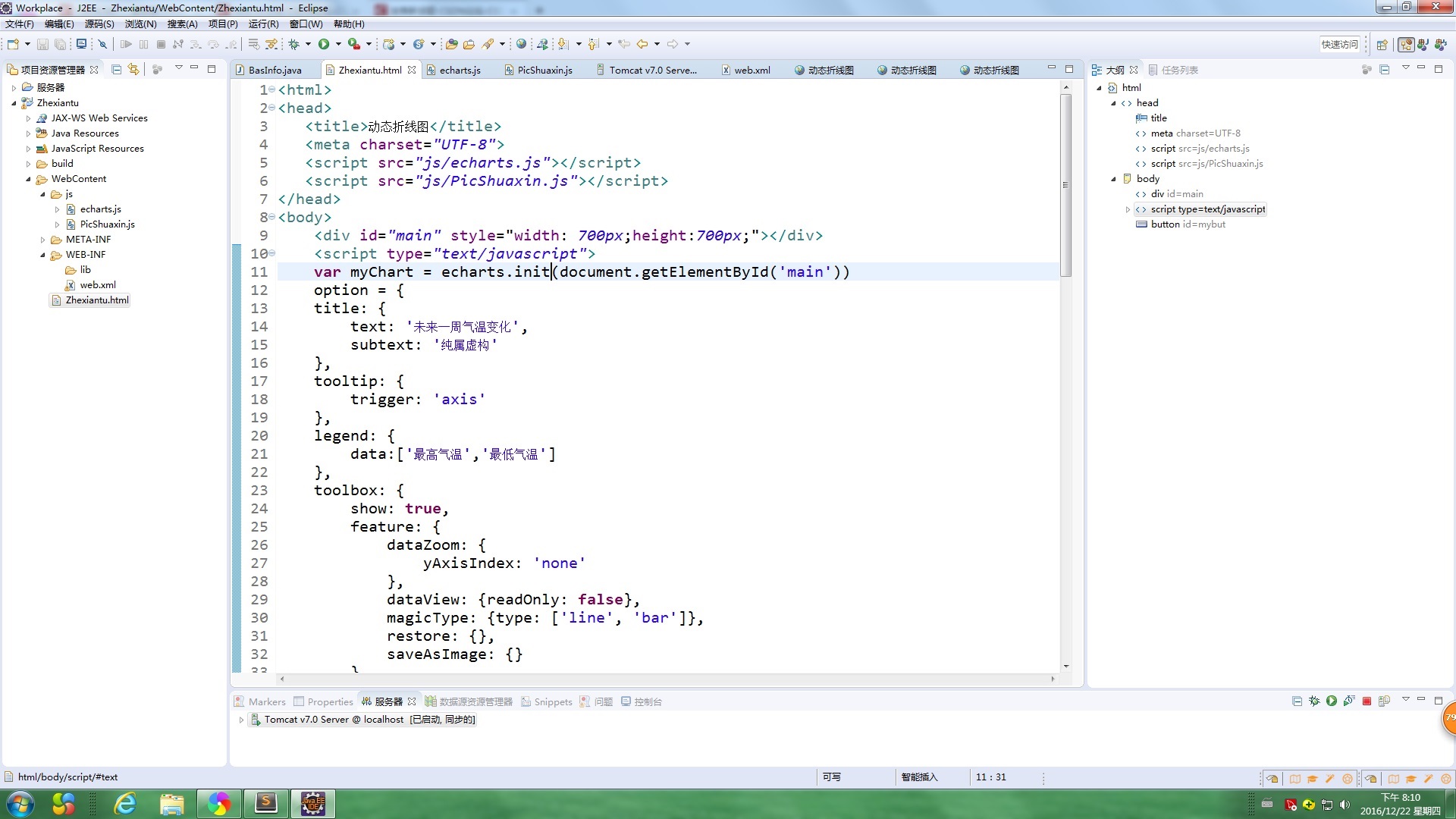Open the Web Browser globe icon
1456x819 pixels.
521,44
